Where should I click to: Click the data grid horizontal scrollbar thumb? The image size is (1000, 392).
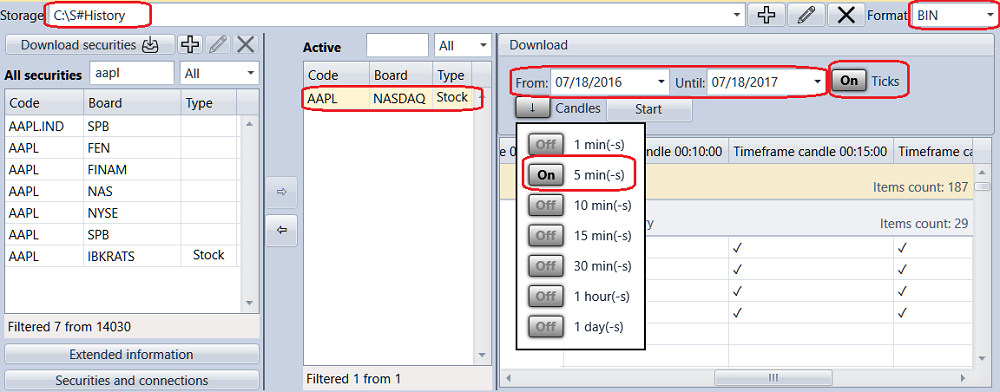click(x=773, y=378)
